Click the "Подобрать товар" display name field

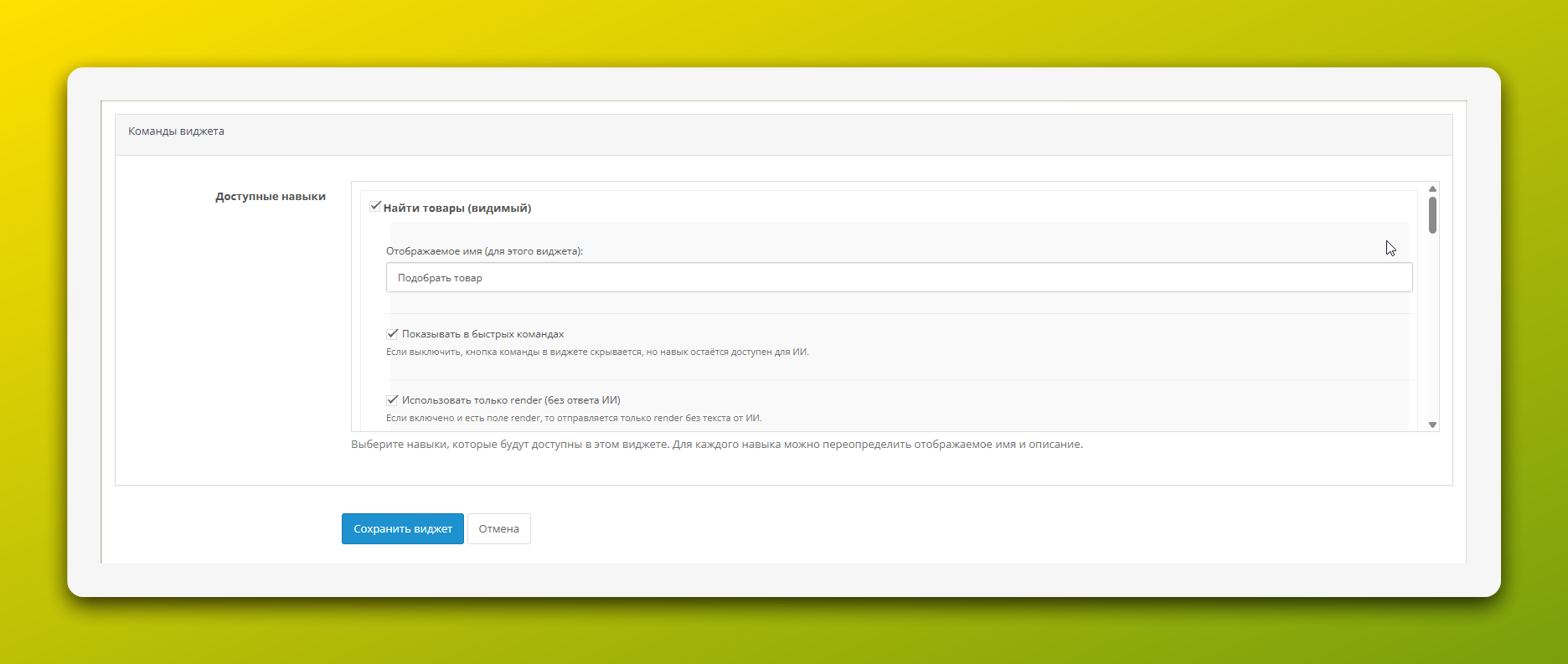click(898, 278)
